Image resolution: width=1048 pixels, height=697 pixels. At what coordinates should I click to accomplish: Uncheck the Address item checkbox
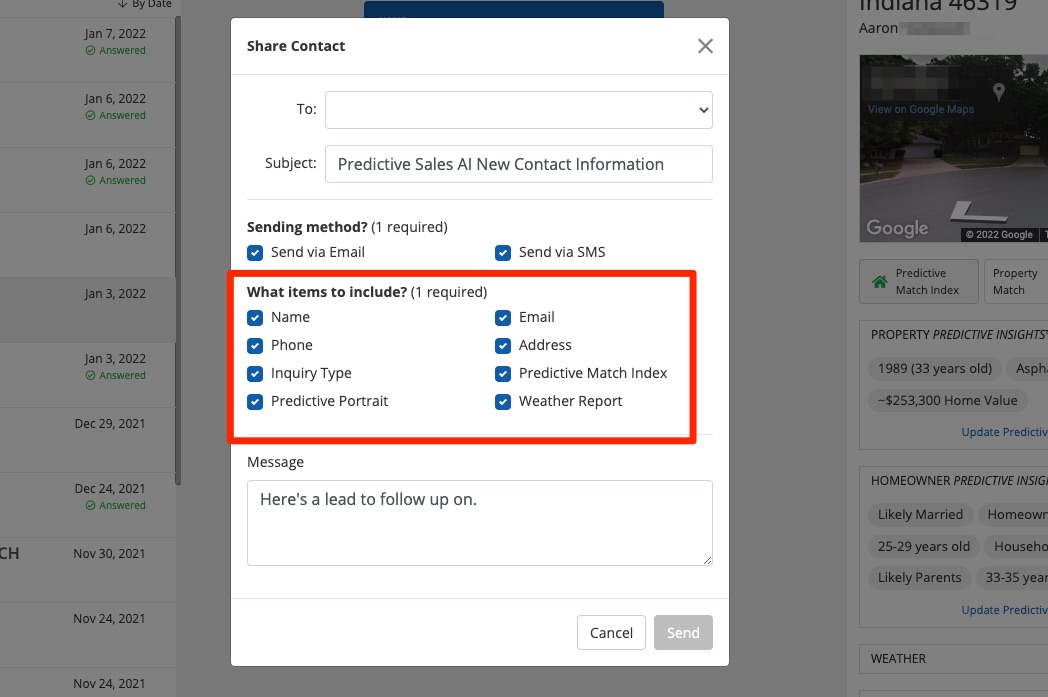tap(504, 346)
